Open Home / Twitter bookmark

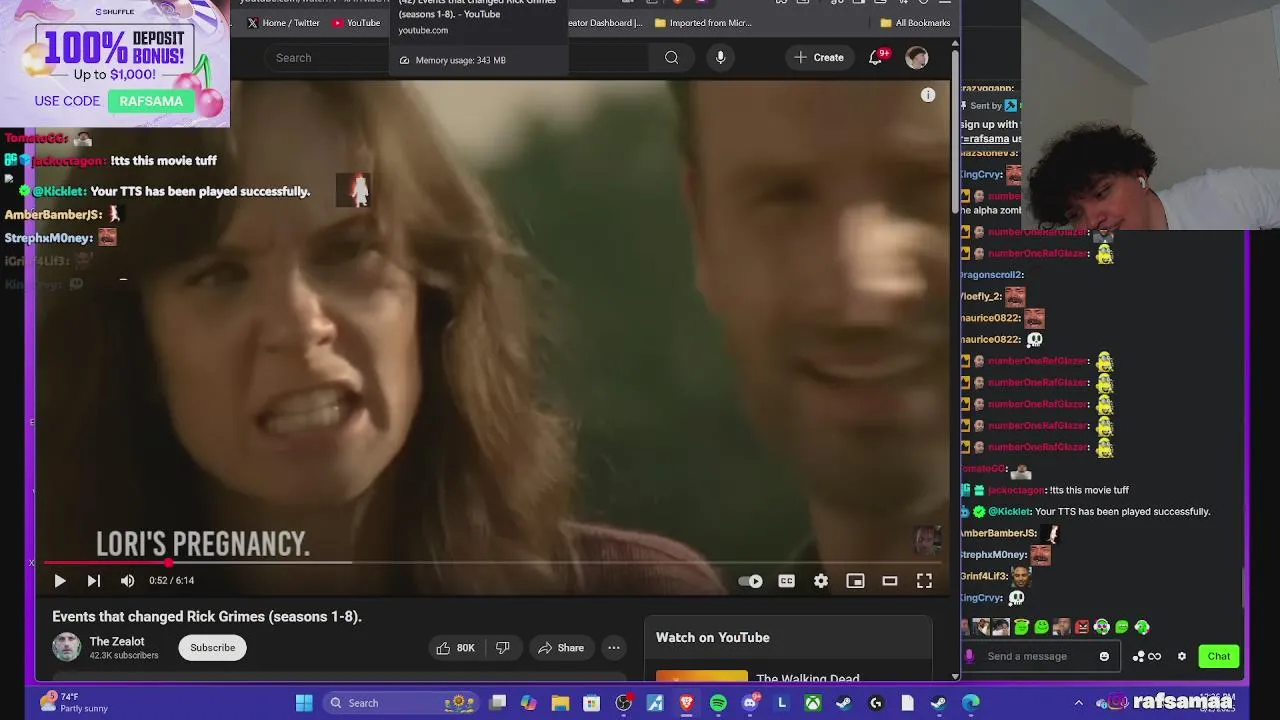pos(284,23)
